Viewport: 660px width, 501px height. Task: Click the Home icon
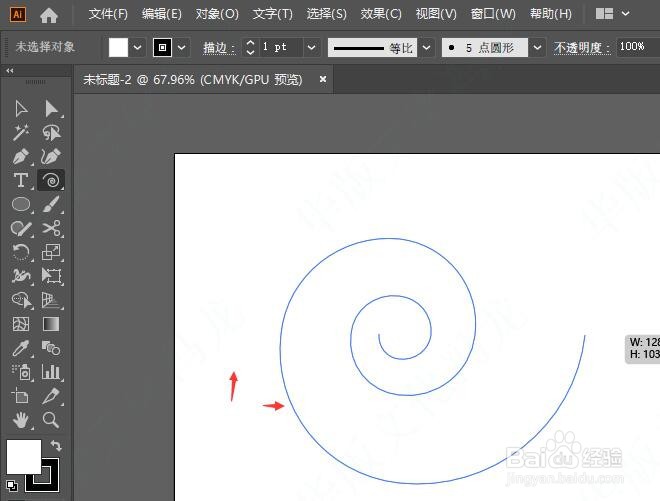49,15
